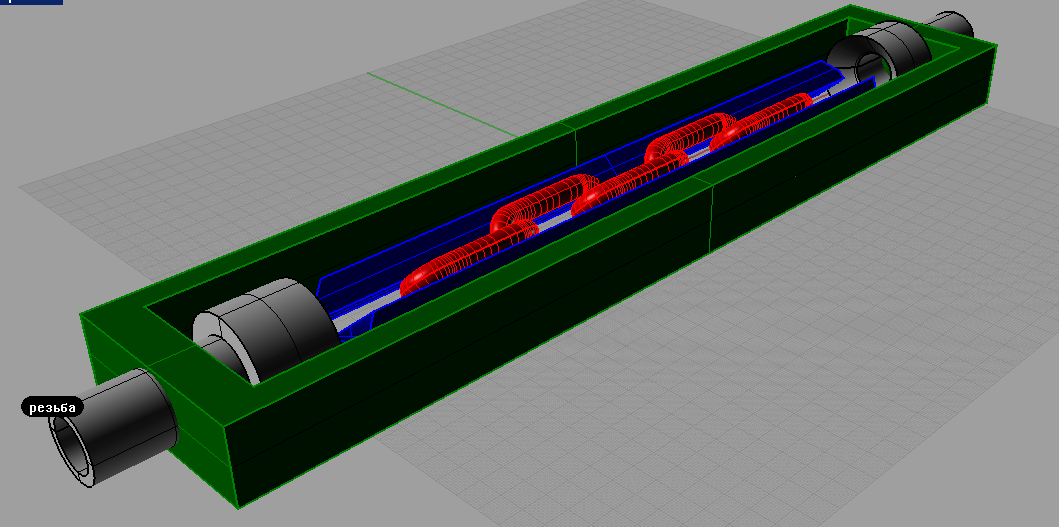The height and width of the screenshot is (527, 1059).
Task: Pick the threaded pipe beside the "резьба" label
Action: coord(111,427)
